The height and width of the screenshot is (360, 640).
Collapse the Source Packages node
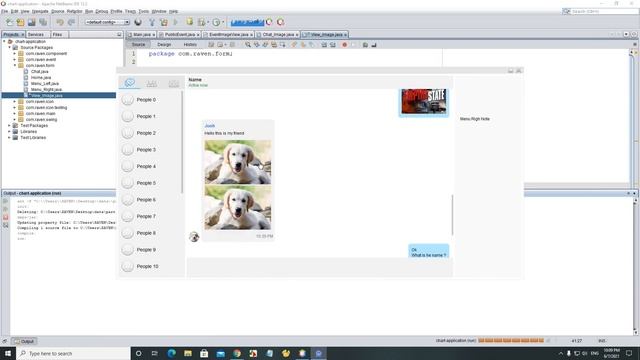(10, 47)
